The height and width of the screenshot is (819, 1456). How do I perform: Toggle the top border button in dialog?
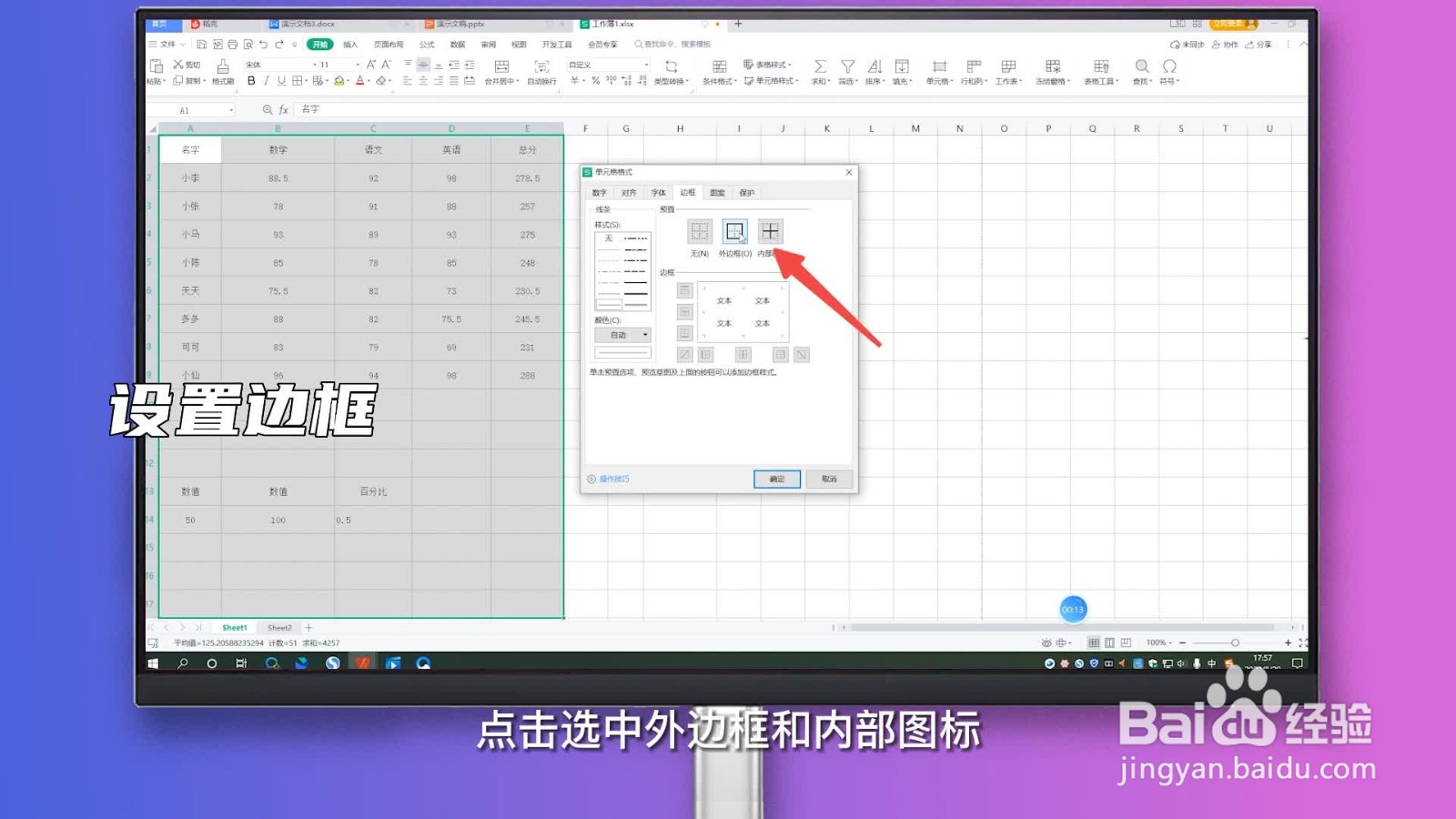tap(685, 290)
